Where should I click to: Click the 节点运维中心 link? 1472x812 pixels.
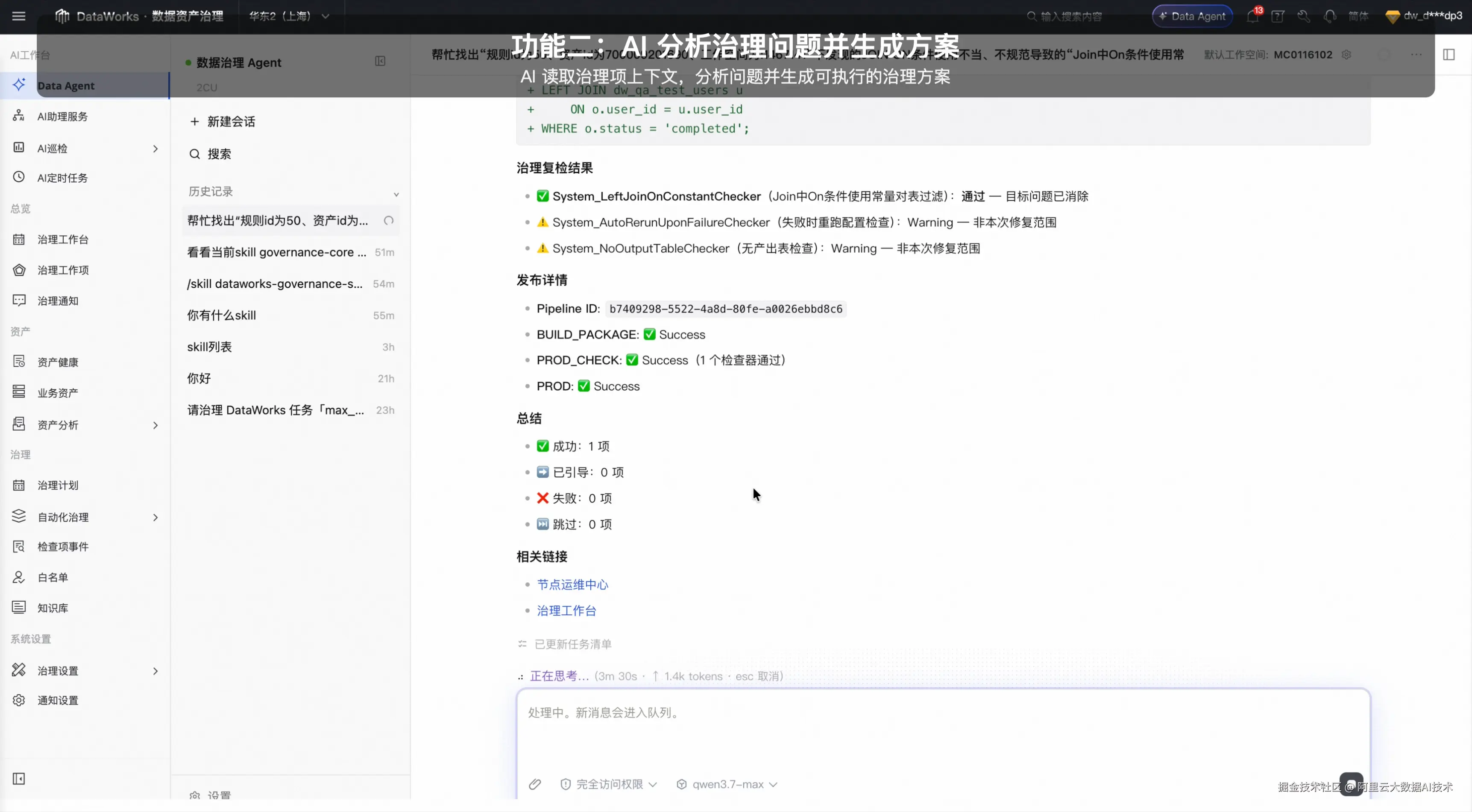pyautogui.click(x=572, y=584)
